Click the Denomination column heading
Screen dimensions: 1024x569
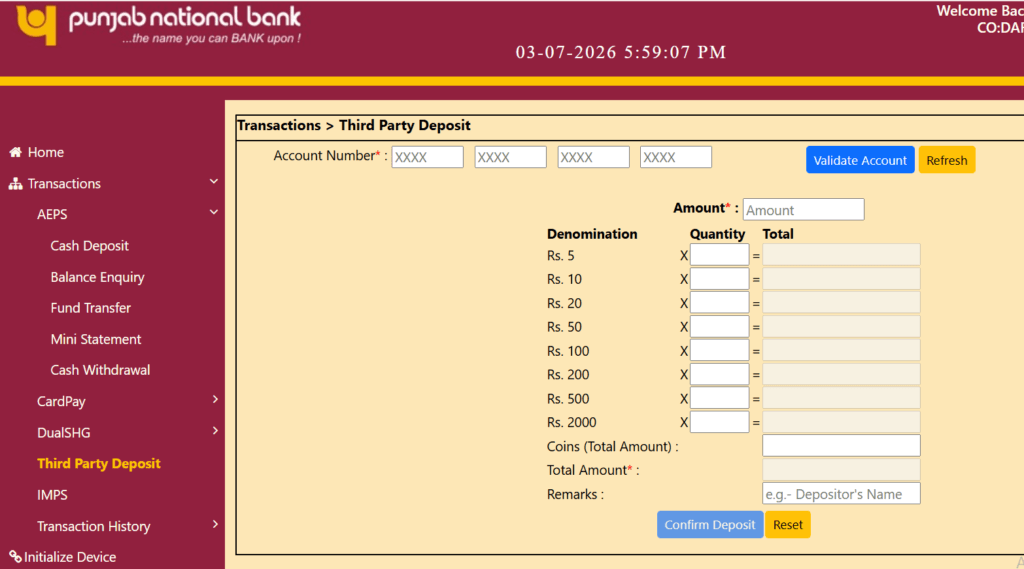592,234
